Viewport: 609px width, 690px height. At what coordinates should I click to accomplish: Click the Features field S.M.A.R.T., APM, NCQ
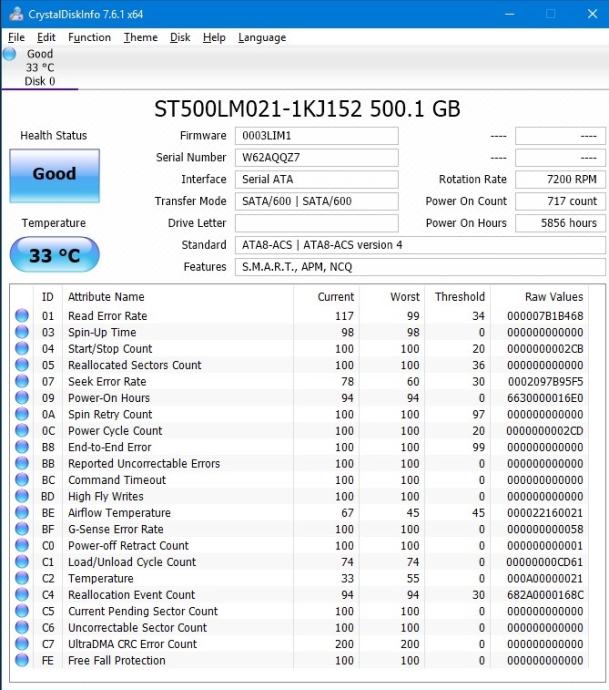click(420, 267)
